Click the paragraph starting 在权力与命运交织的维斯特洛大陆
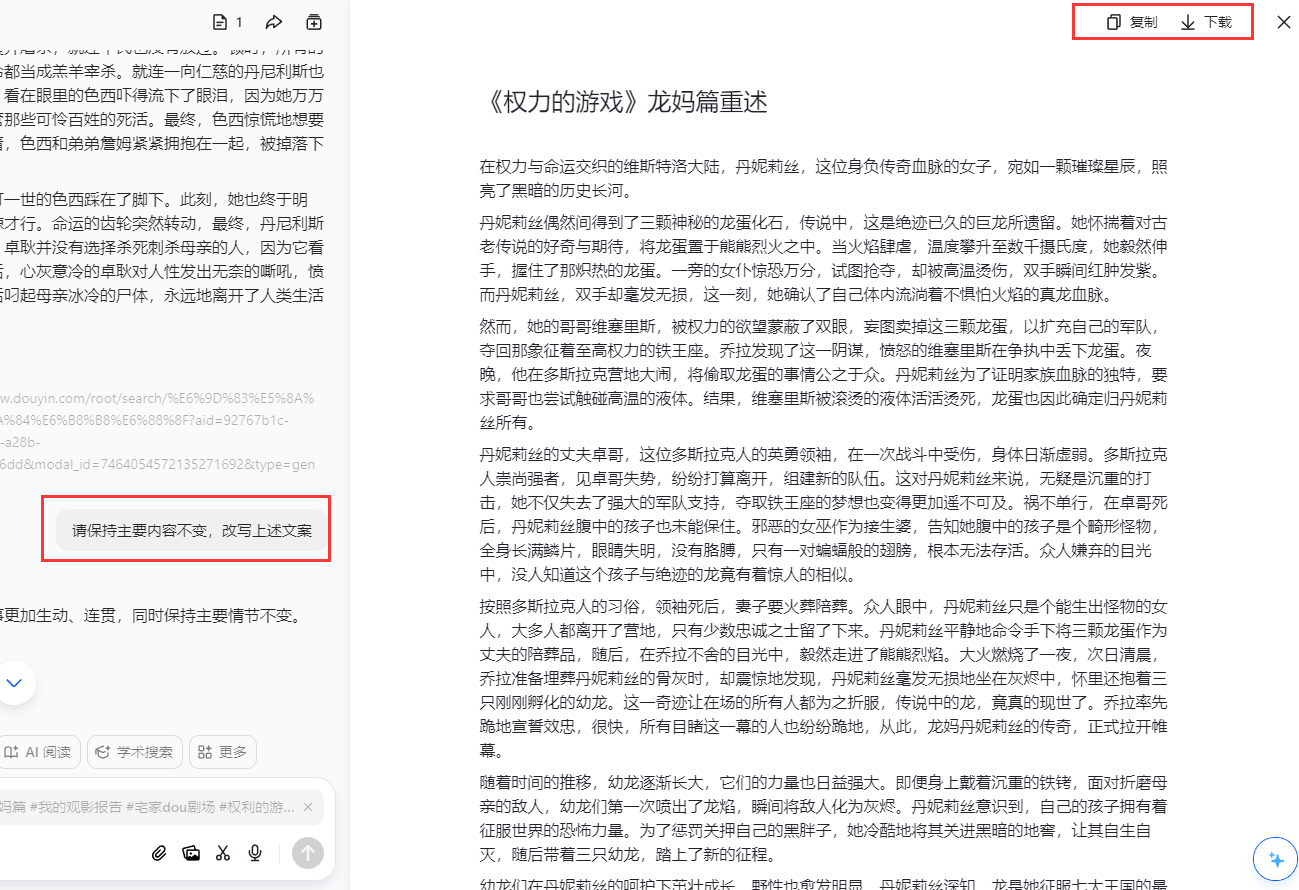This screenshot has width=1299, height=890. tap(823, 178)
